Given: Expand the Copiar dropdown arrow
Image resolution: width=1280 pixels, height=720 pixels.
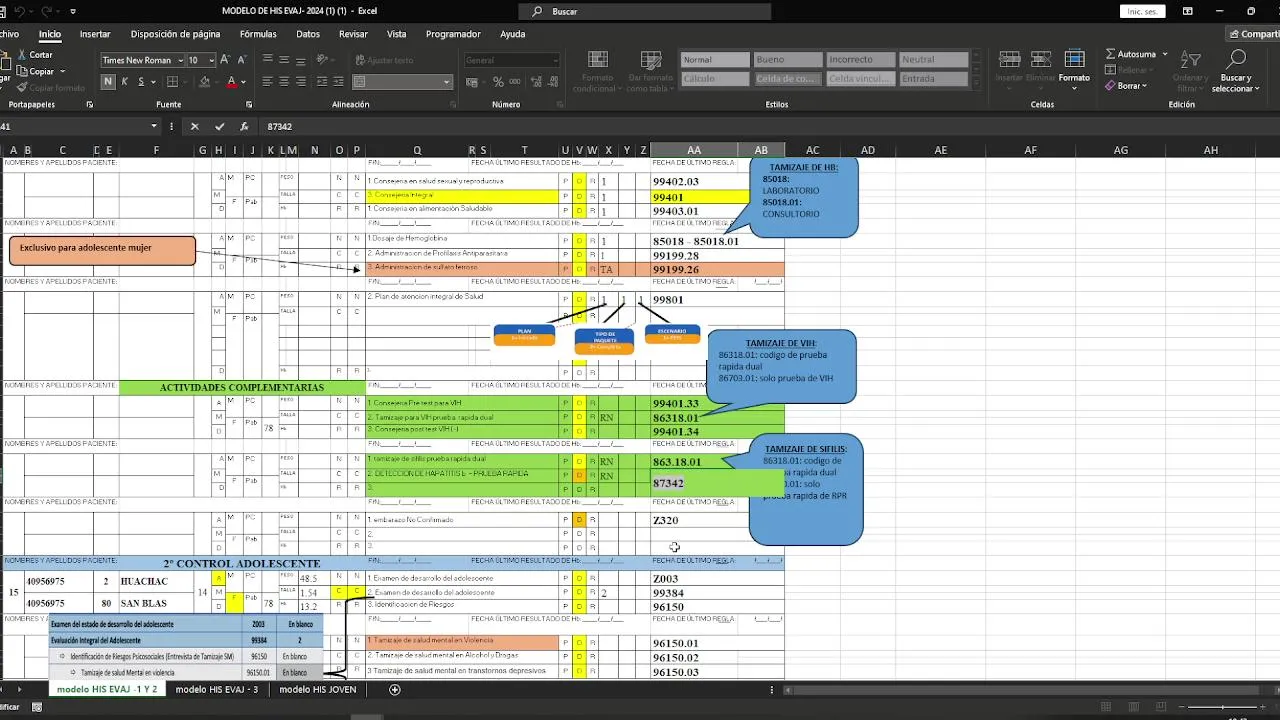Looking at the screenshot, I should [x=62, y=71].
